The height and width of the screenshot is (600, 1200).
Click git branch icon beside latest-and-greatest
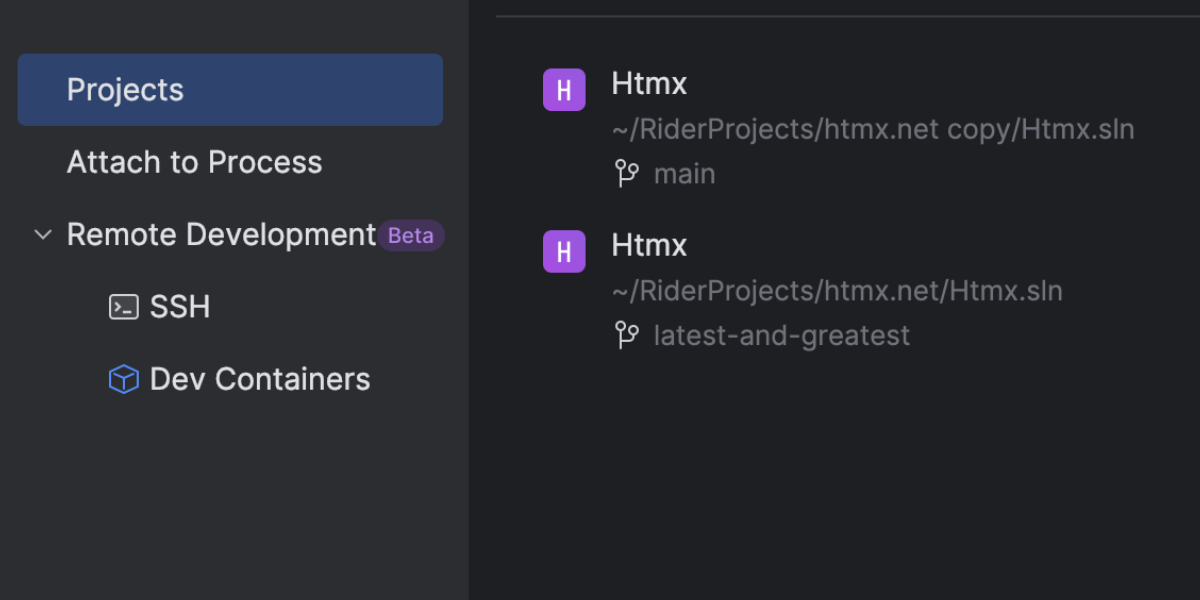click(x=626, y=335)
